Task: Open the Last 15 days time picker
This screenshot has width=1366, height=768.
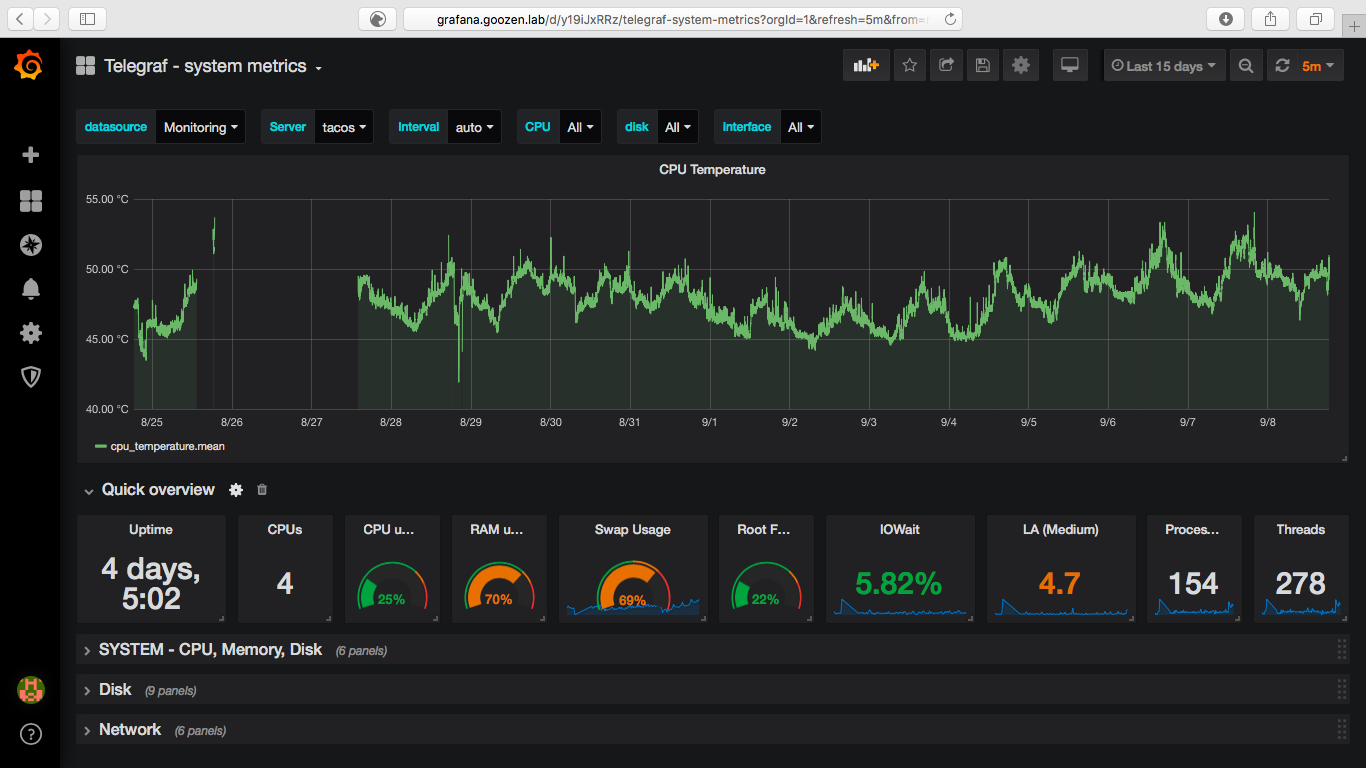Action: (1165, 66)
